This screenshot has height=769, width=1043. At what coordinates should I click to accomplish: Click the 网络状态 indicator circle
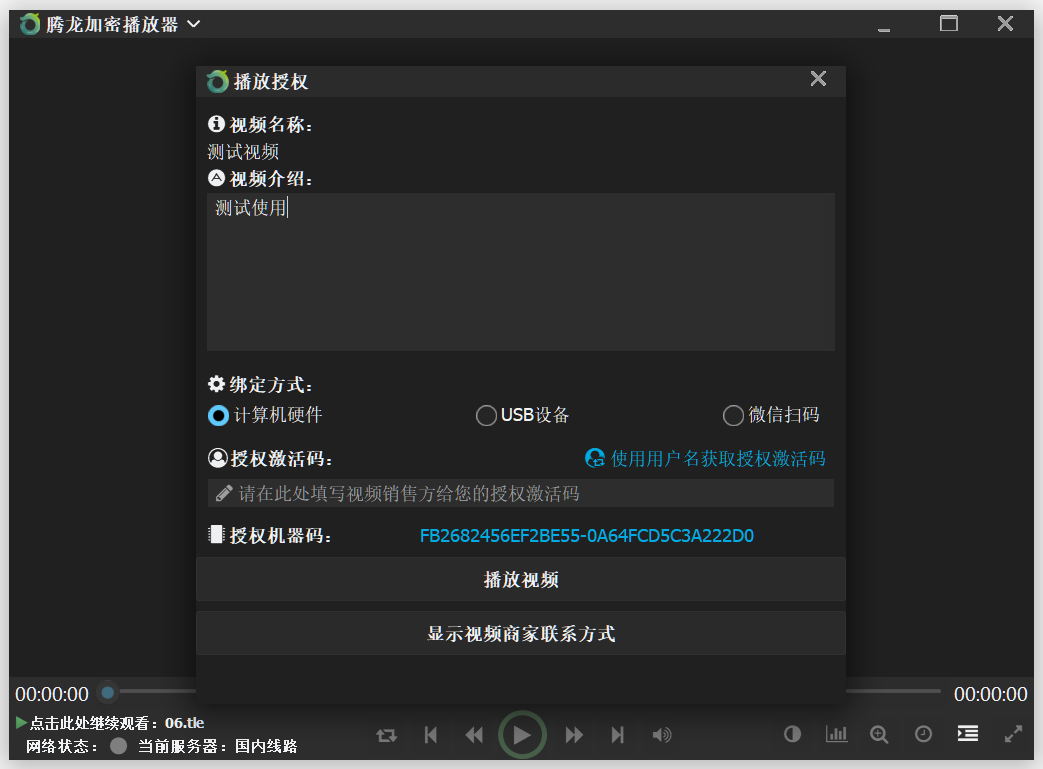point(118,746)
